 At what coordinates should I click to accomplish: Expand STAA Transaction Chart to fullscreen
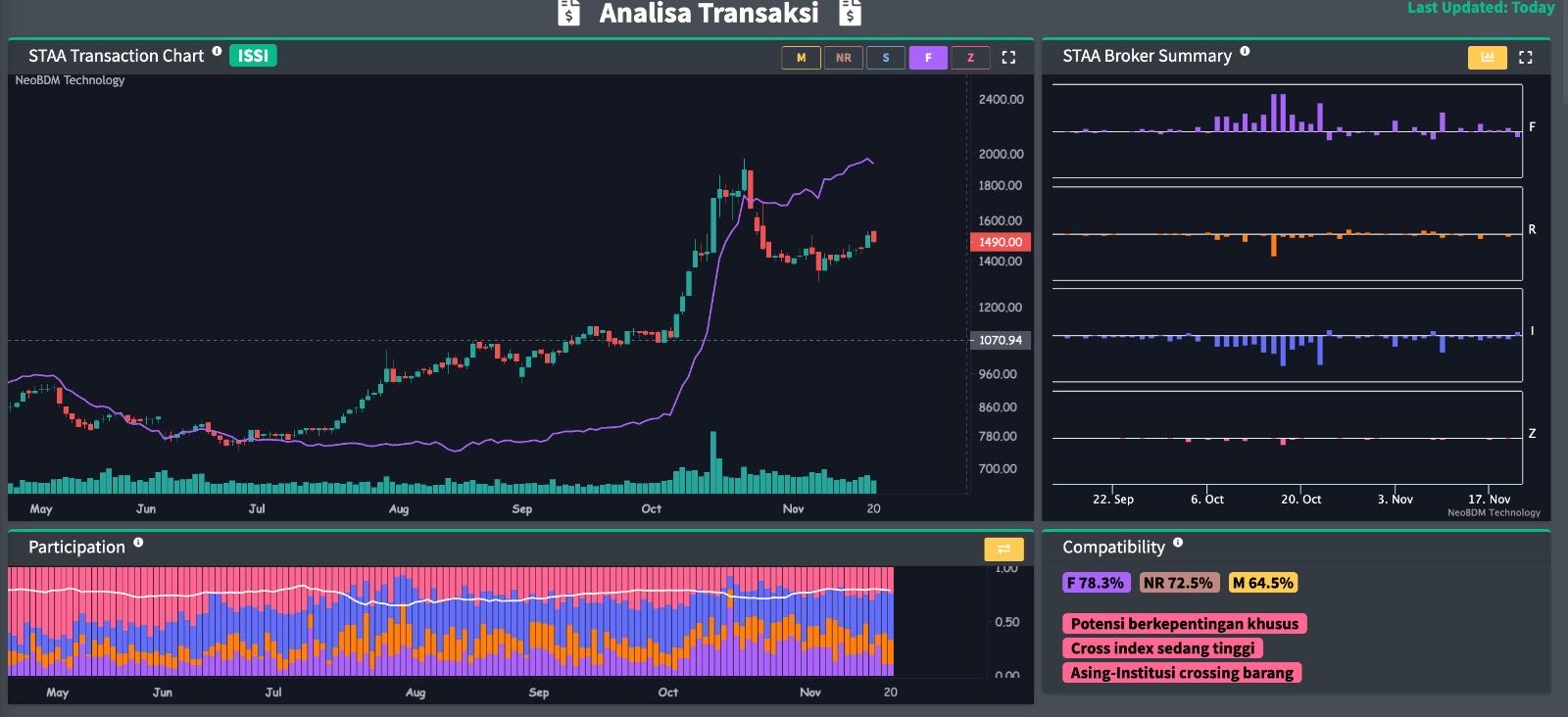pyautogui.click(x=1008, y=58)
